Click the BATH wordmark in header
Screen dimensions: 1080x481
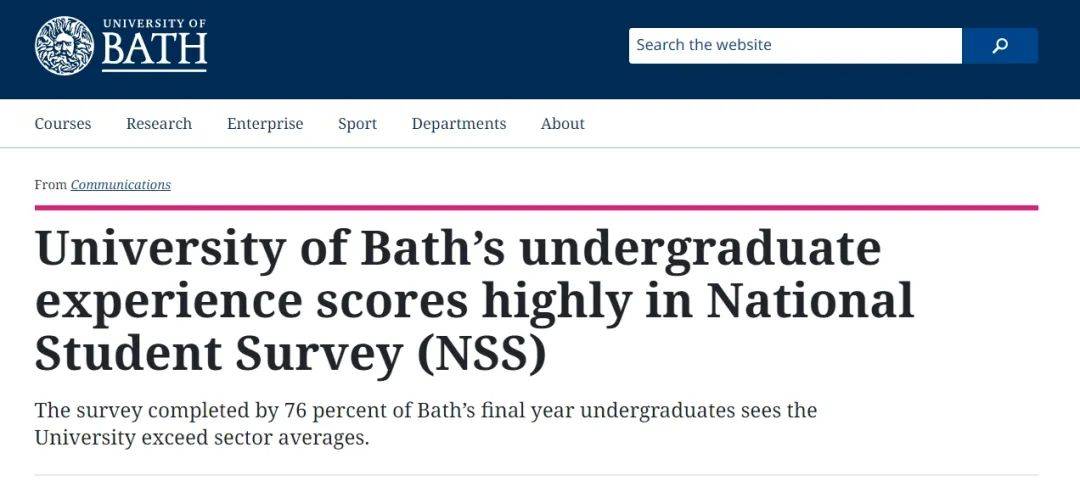pyautogui.click(x=154, y=51)
